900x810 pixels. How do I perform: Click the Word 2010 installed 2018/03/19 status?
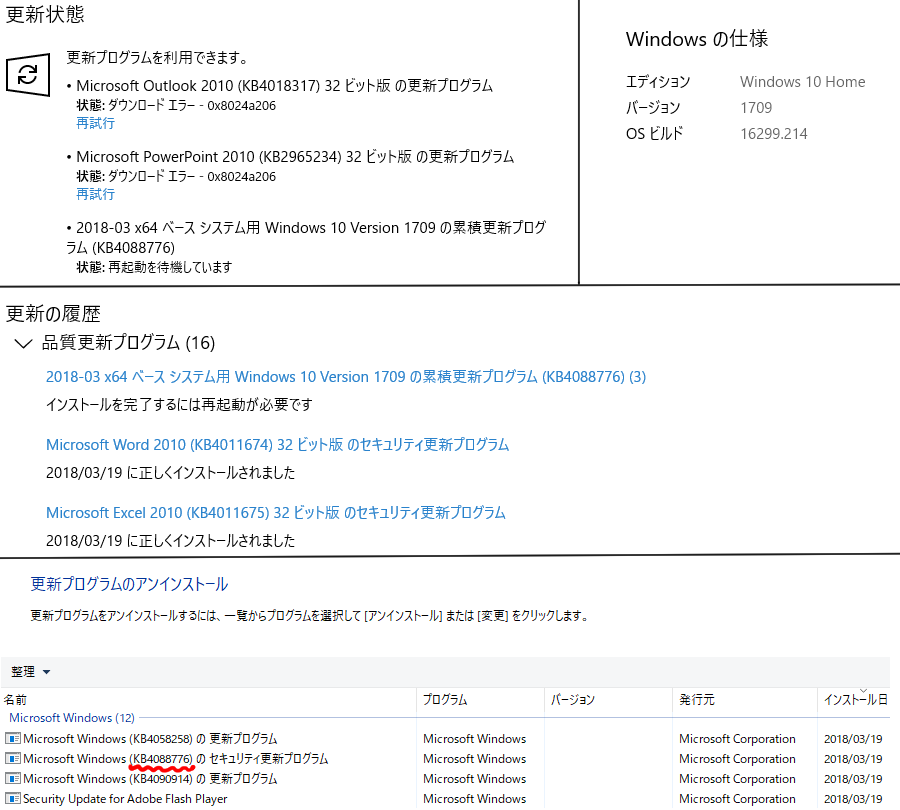tap(170, 473)
